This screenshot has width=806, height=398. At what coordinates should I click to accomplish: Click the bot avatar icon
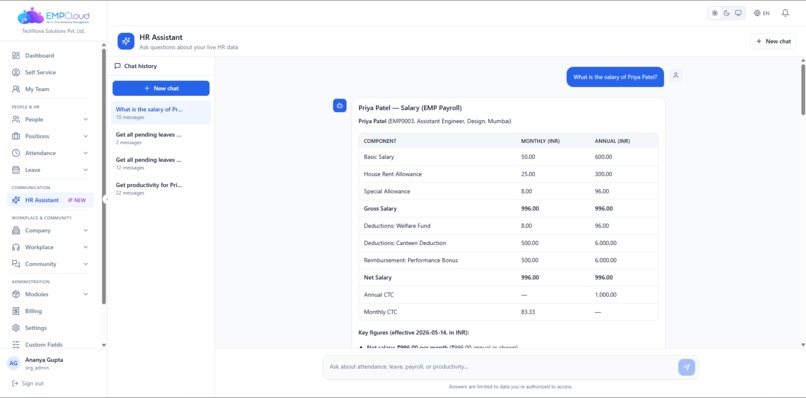339,105
